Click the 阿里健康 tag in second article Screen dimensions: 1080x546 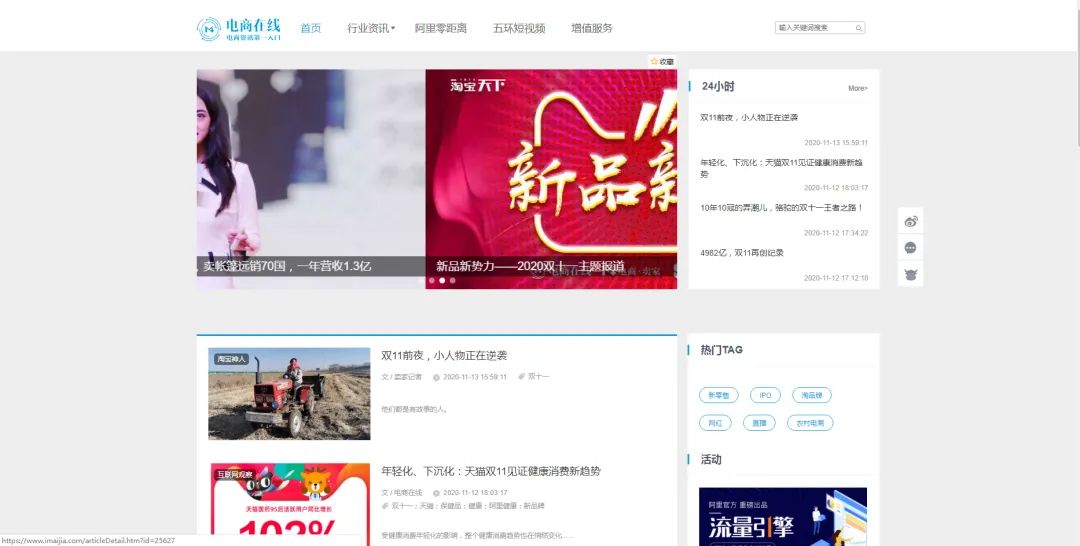tap(503, 506)
